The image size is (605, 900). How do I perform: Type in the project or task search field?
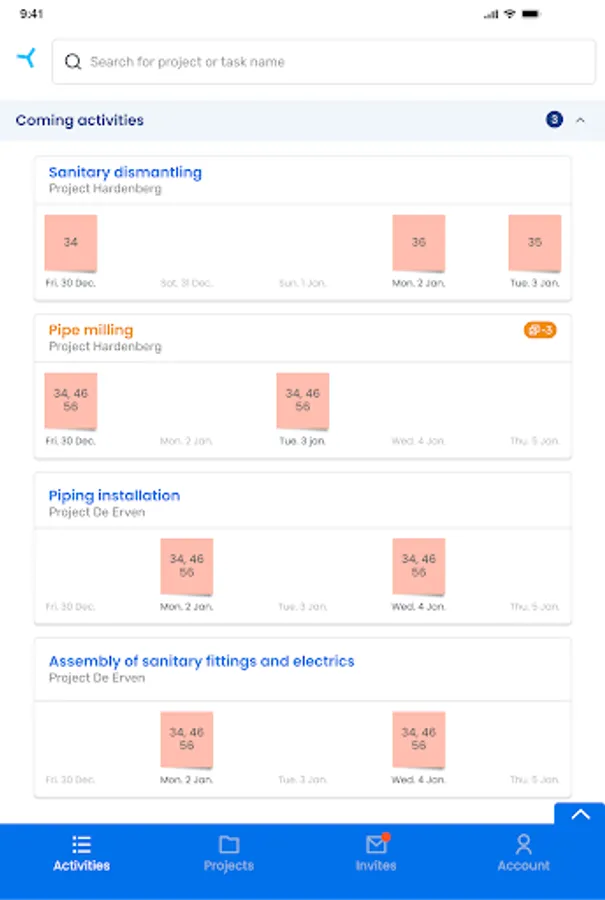coord(320,62)
